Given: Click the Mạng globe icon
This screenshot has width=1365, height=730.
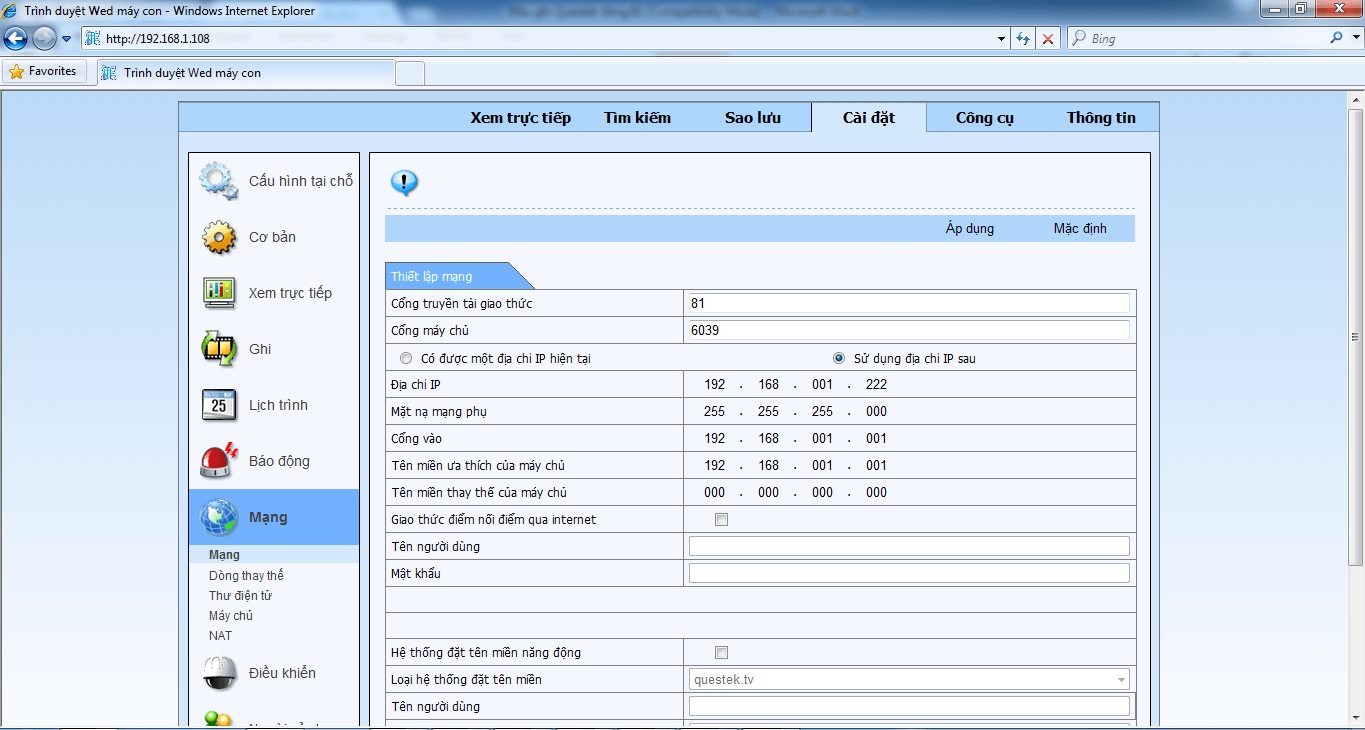Looking at the screenshot, I should (218, 517).
